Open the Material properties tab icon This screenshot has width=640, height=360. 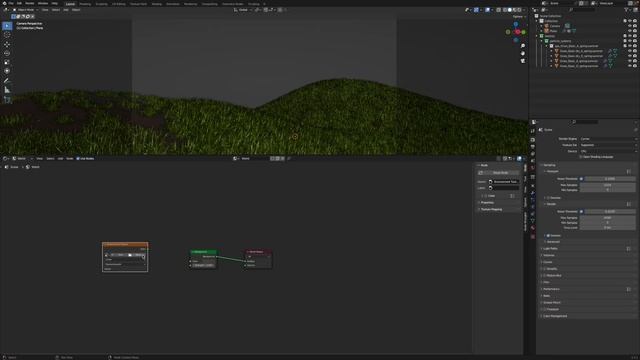point(533,228)
